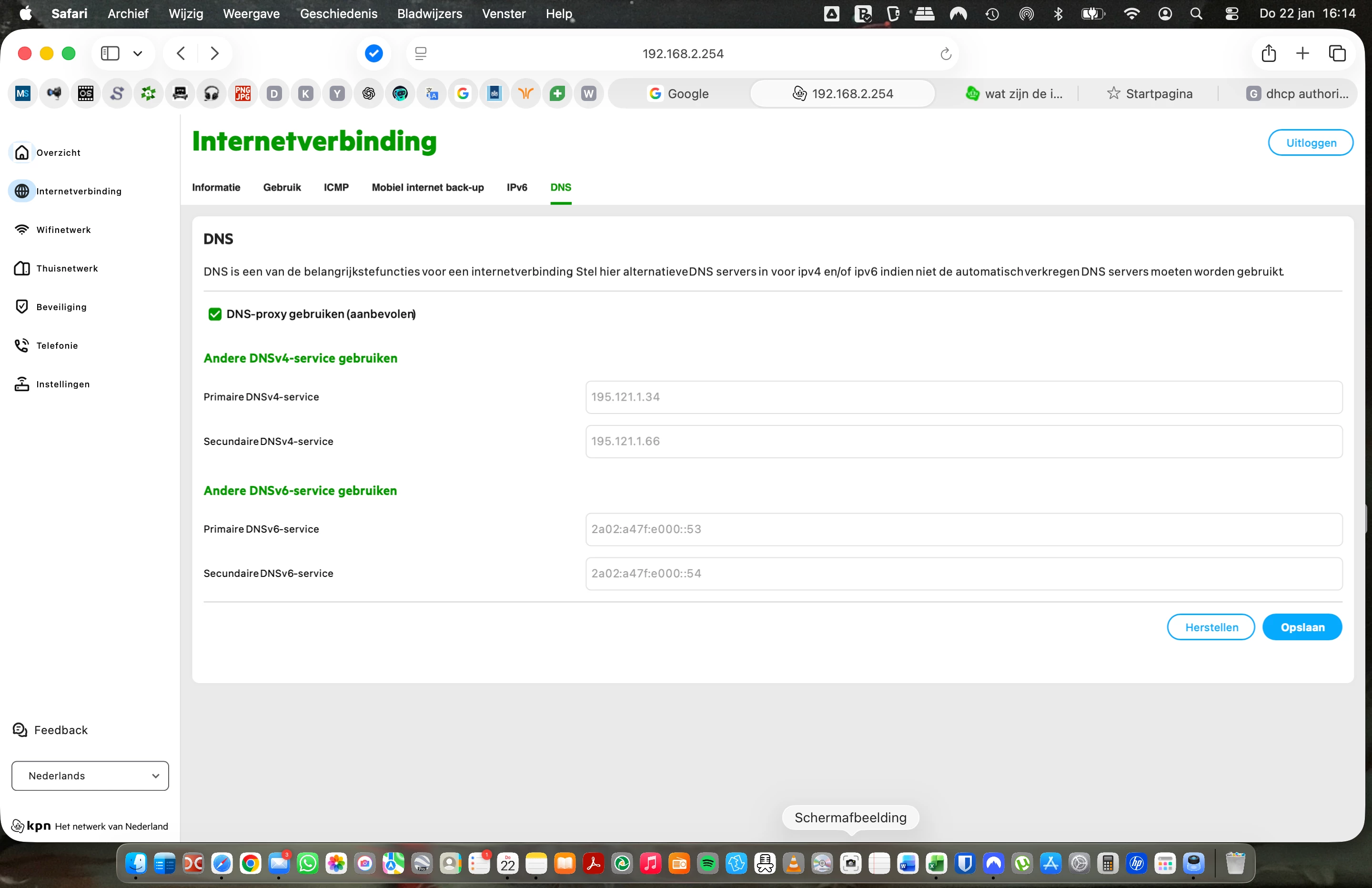Open Nederlands language dropdown
This screenshot has height=888, width=1372.
point(90,776)
